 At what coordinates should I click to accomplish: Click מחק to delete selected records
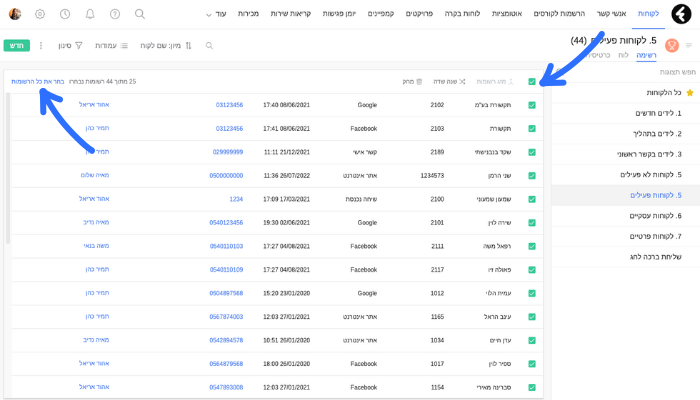click(x=412, y=81)
